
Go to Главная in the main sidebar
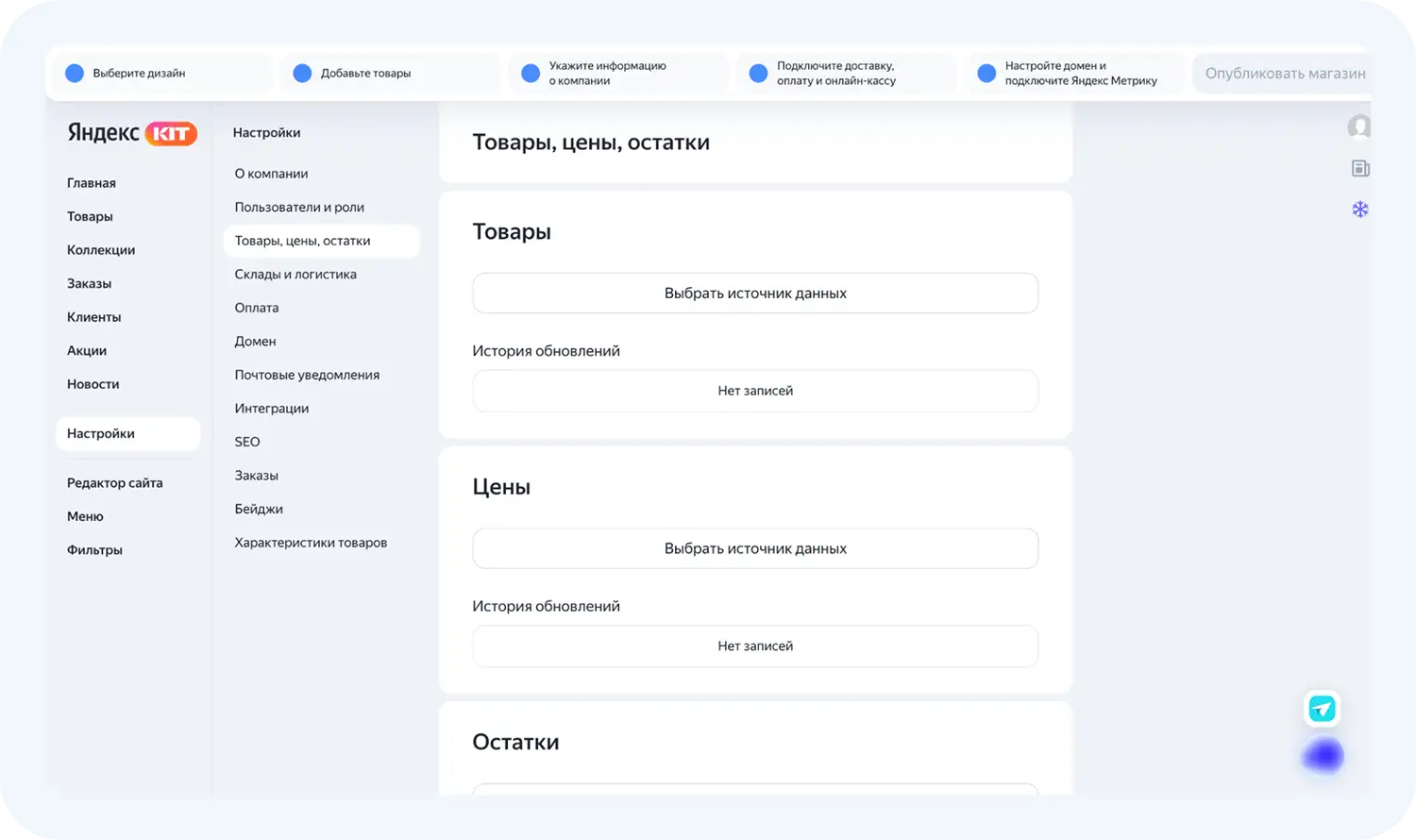(92, 183)
